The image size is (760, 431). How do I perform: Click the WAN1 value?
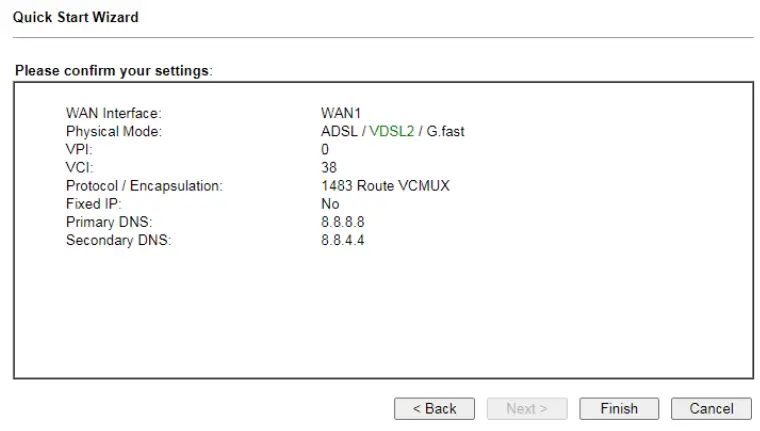pos(340,113)
